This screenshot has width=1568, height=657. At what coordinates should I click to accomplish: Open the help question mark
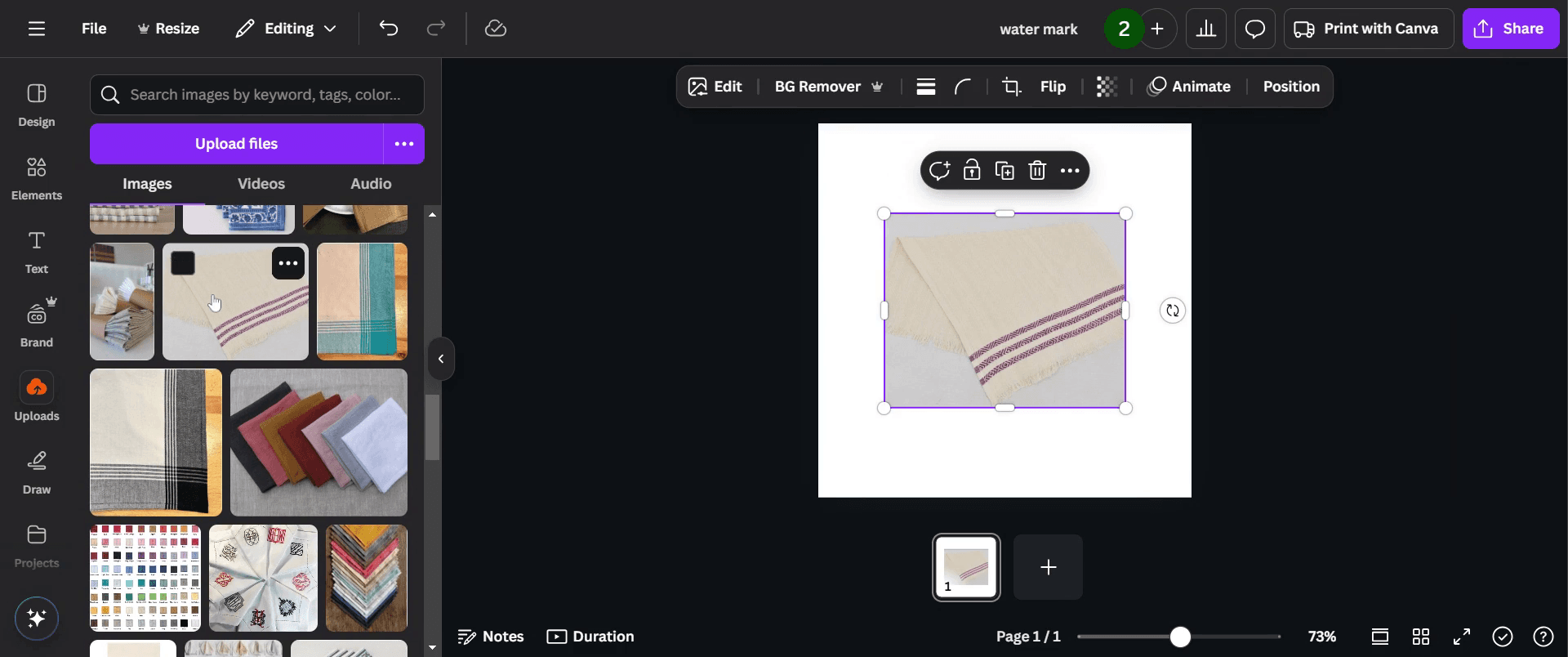1543,637
